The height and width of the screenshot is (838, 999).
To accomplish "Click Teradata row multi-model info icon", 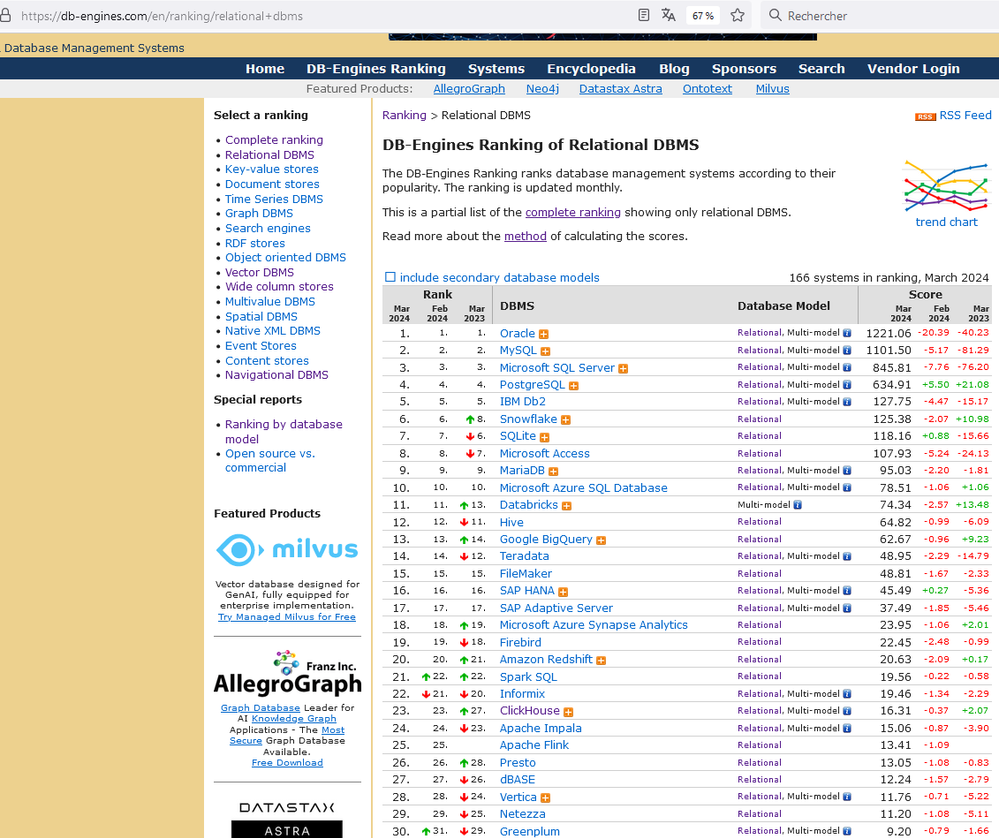I will 847,556.
